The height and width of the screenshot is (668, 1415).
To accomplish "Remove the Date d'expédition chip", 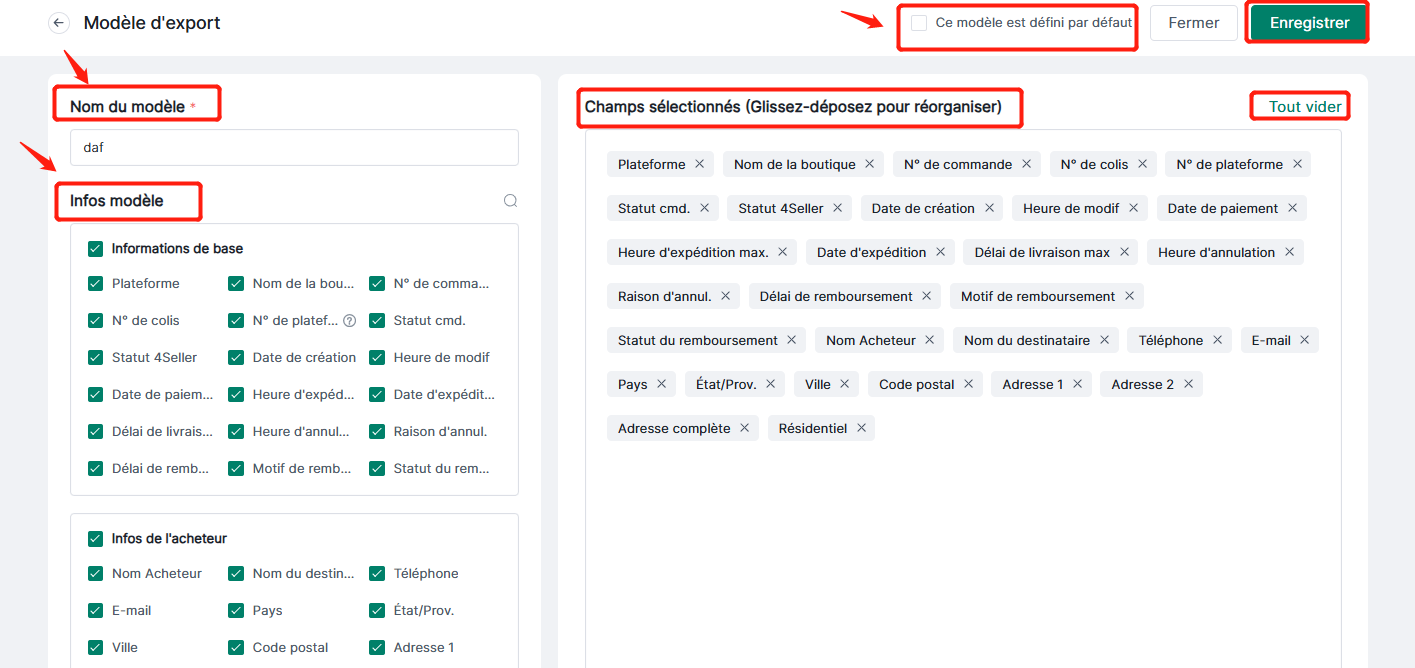I will [x=940, y=252].
